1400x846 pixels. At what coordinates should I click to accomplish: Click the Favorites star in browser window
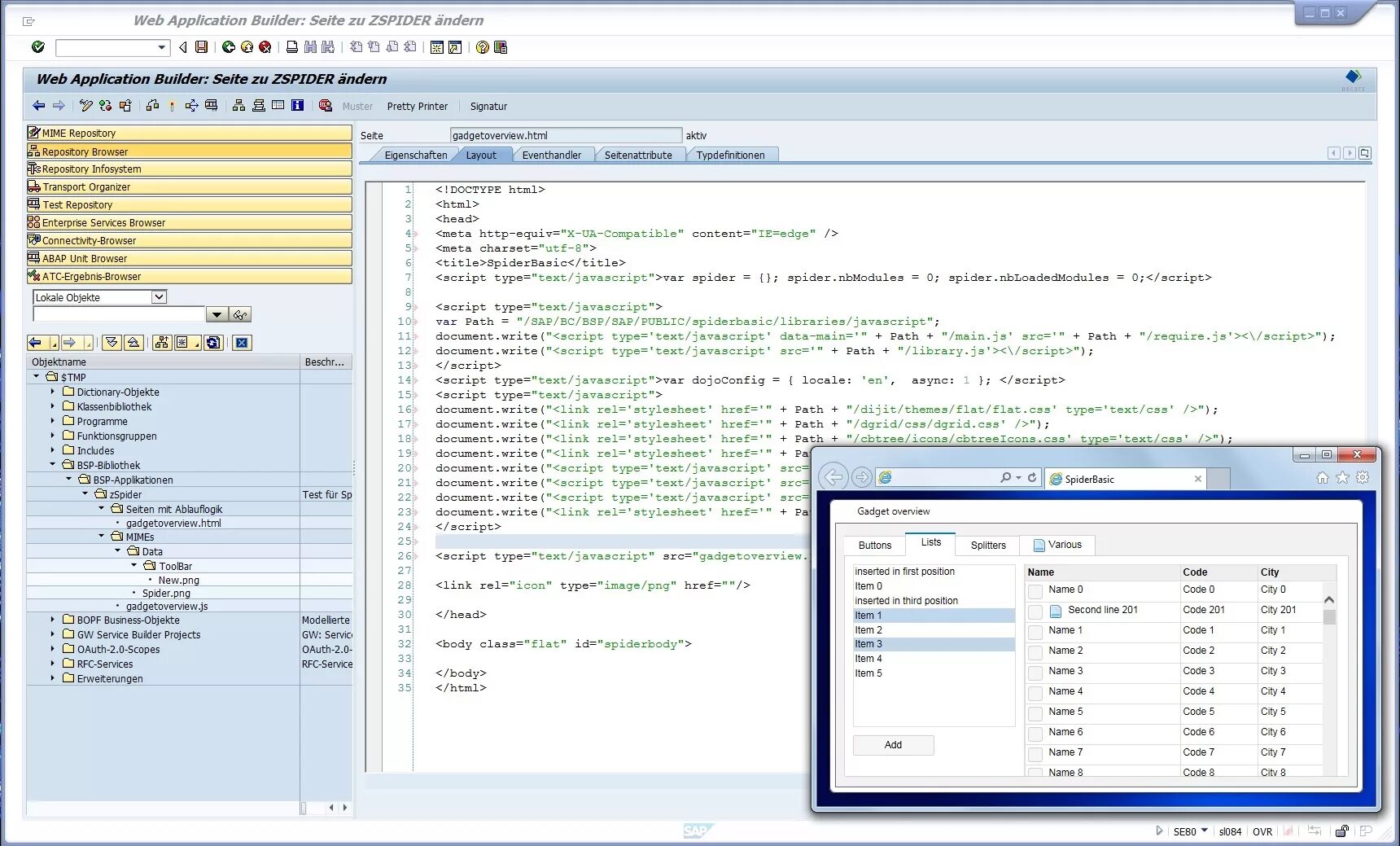click(1343, 478)
